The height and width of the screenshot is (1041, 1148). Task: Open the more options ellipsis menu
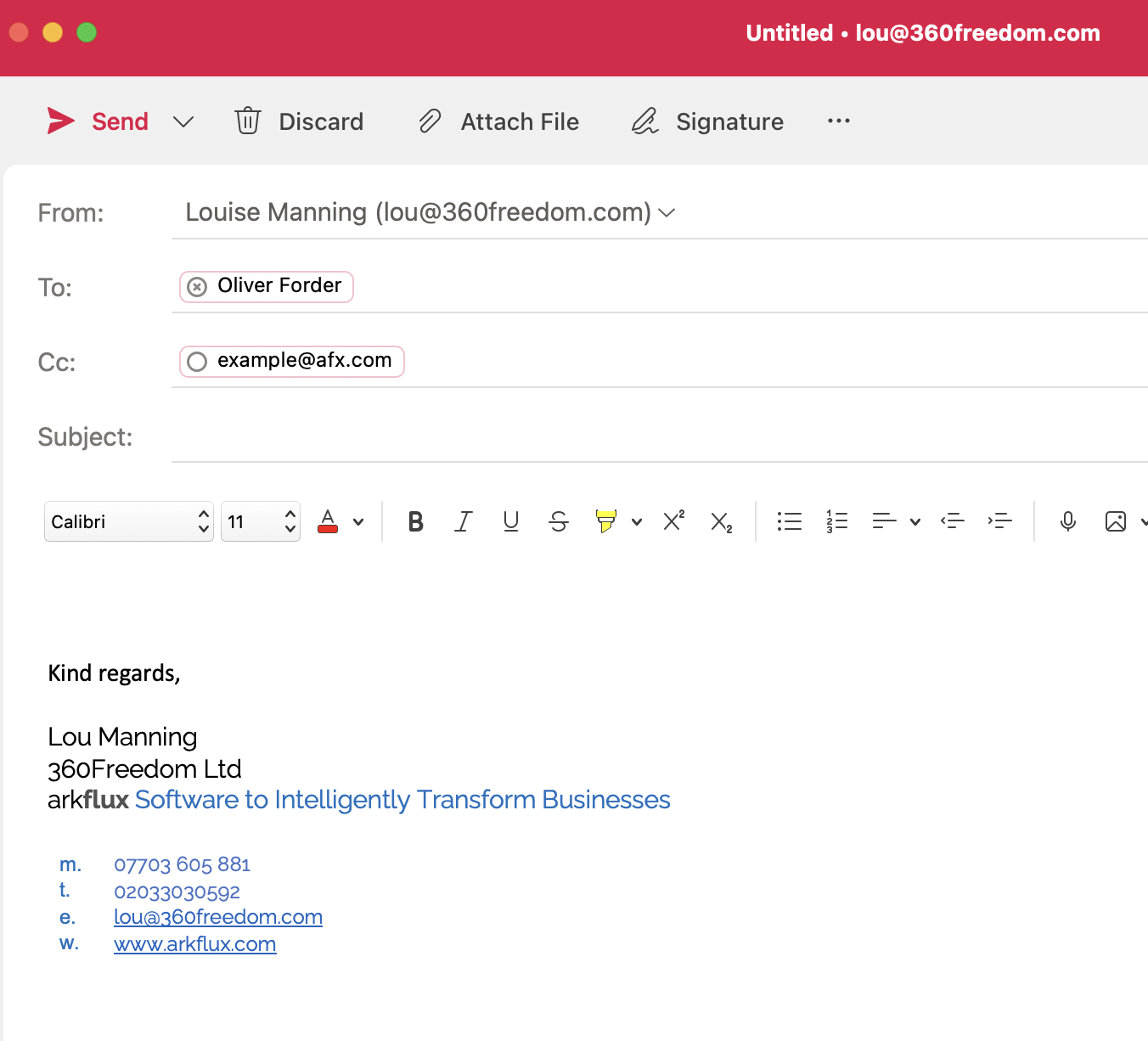(838, 121)
